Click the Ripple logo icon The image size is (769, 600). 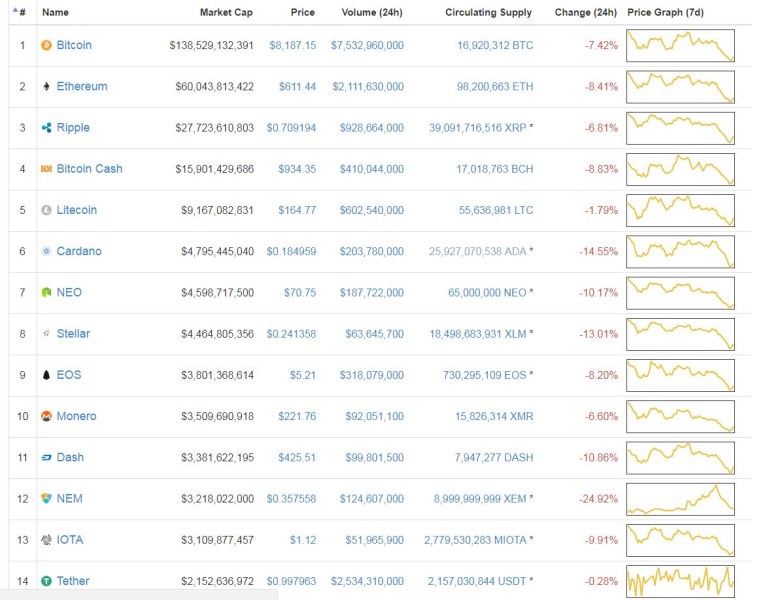[46, 128]
